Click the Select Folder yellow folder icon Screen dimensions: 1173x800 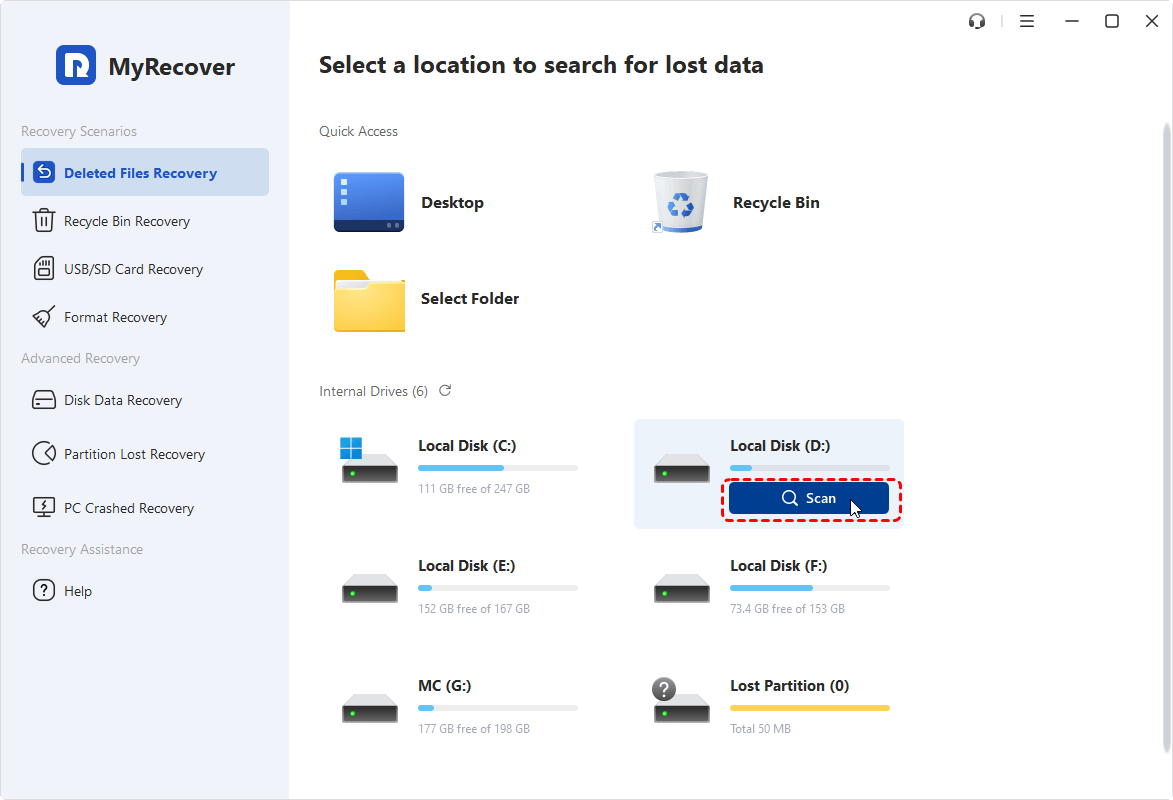[x=369, y=301]
